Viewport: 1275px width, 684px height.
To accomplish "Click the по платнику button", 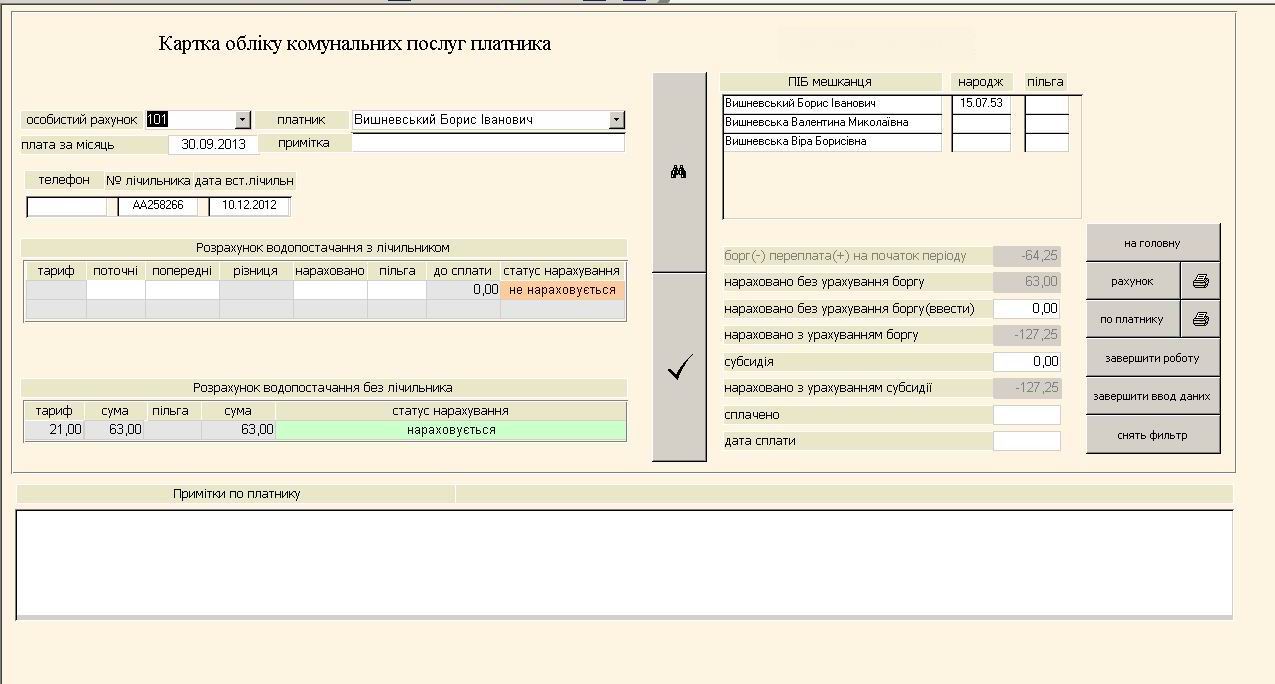I will (x=1133, y=320).
